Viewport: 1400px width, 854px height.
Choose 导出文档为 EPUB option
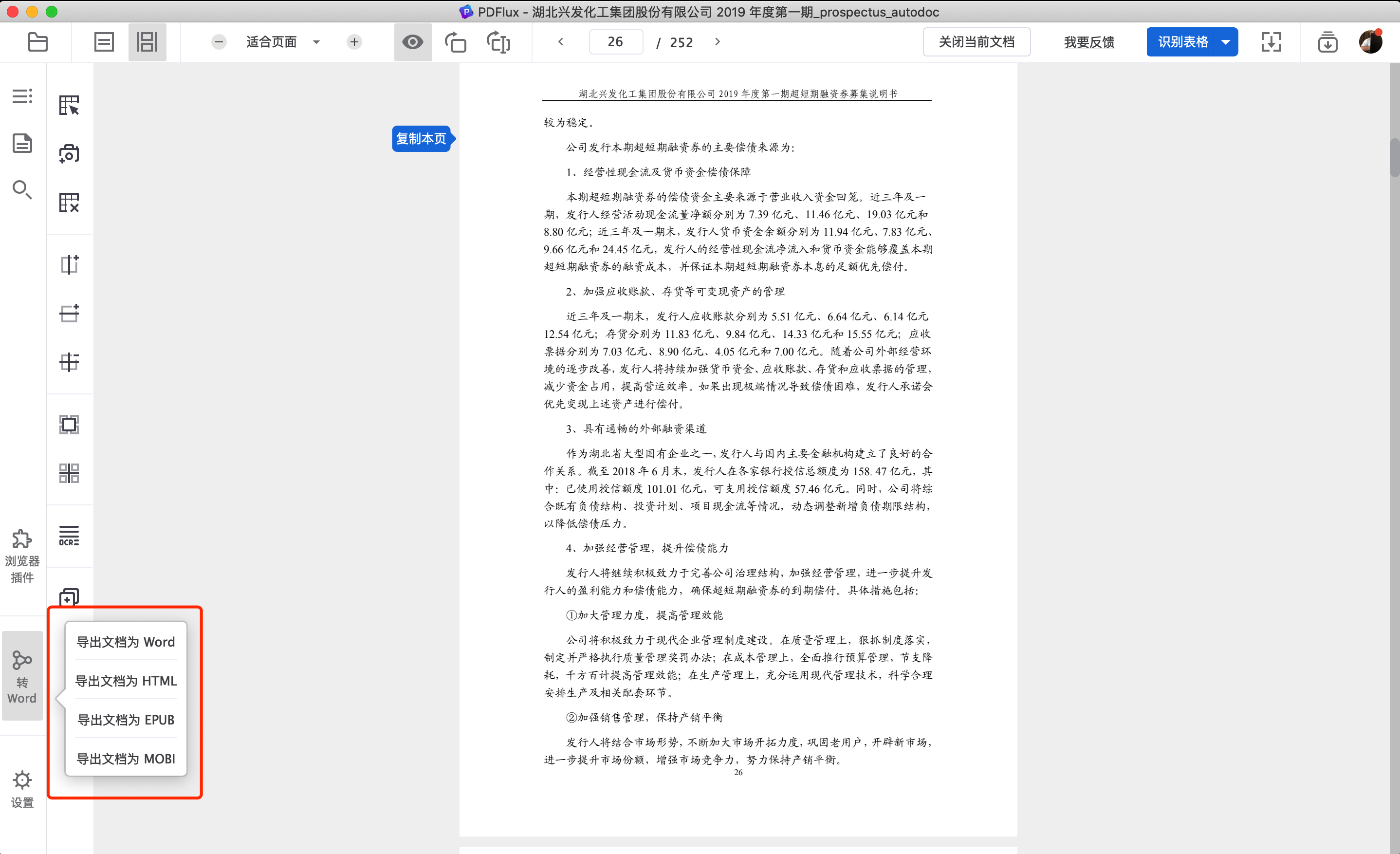(126, 719)
